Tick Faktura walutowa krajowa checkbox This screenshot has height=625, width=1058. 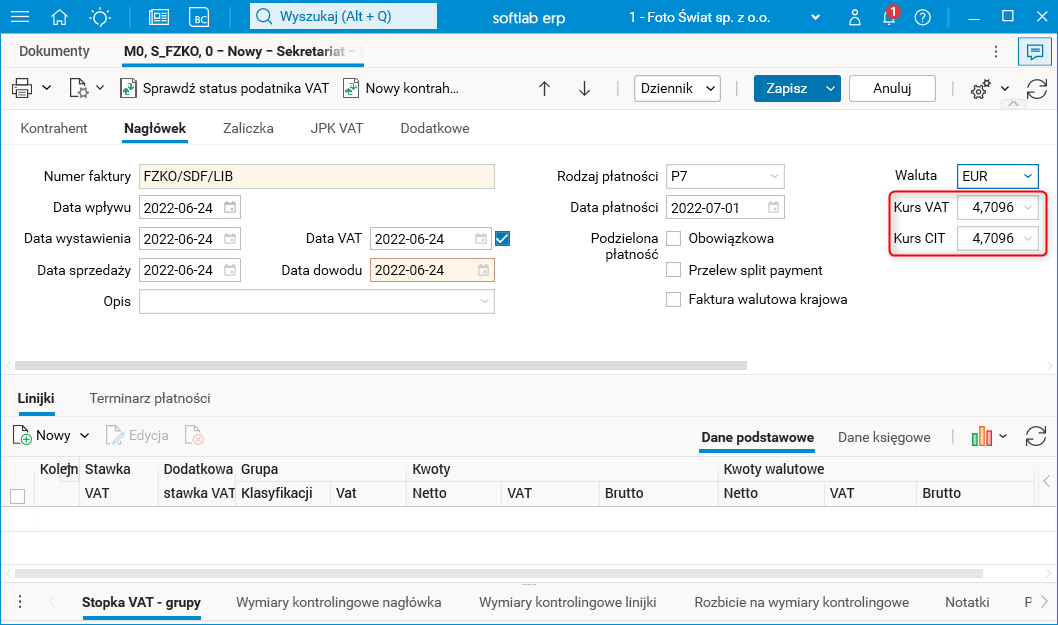click(x=674, y=300)
